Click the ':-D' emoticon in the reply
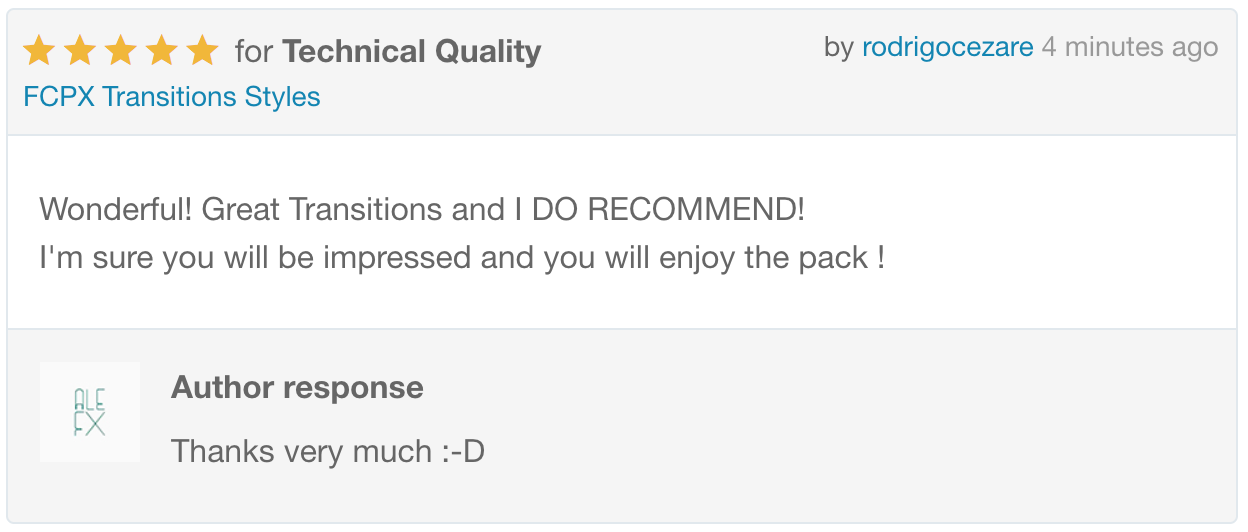 [462, 452]
